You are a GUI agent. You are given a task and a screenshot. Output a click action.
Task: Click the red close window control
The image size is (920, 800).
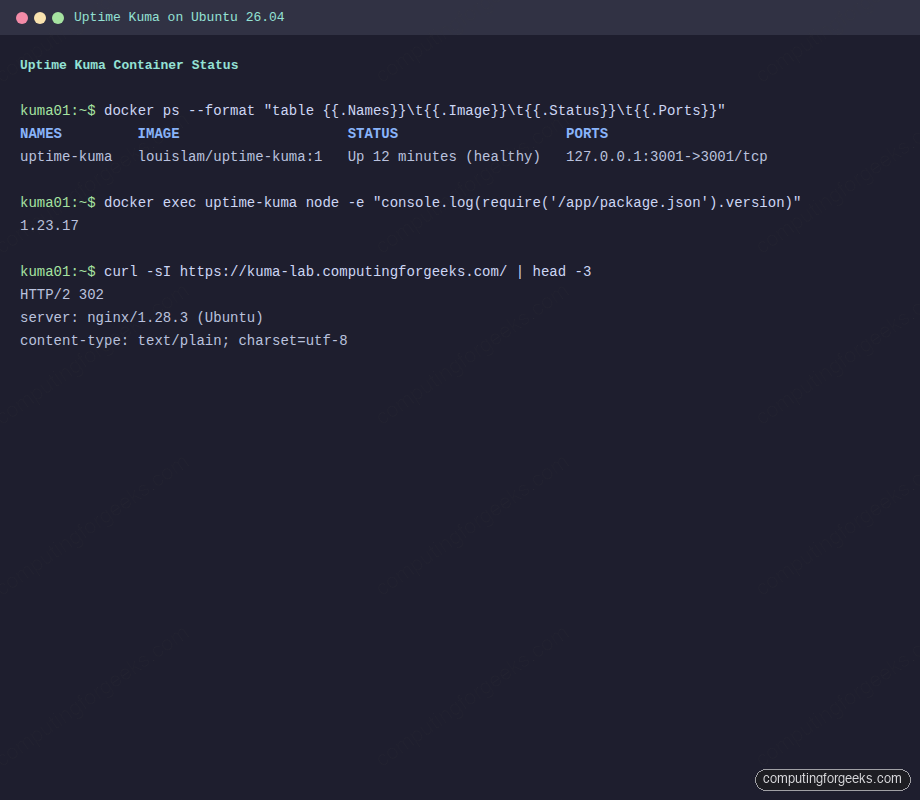21,17
